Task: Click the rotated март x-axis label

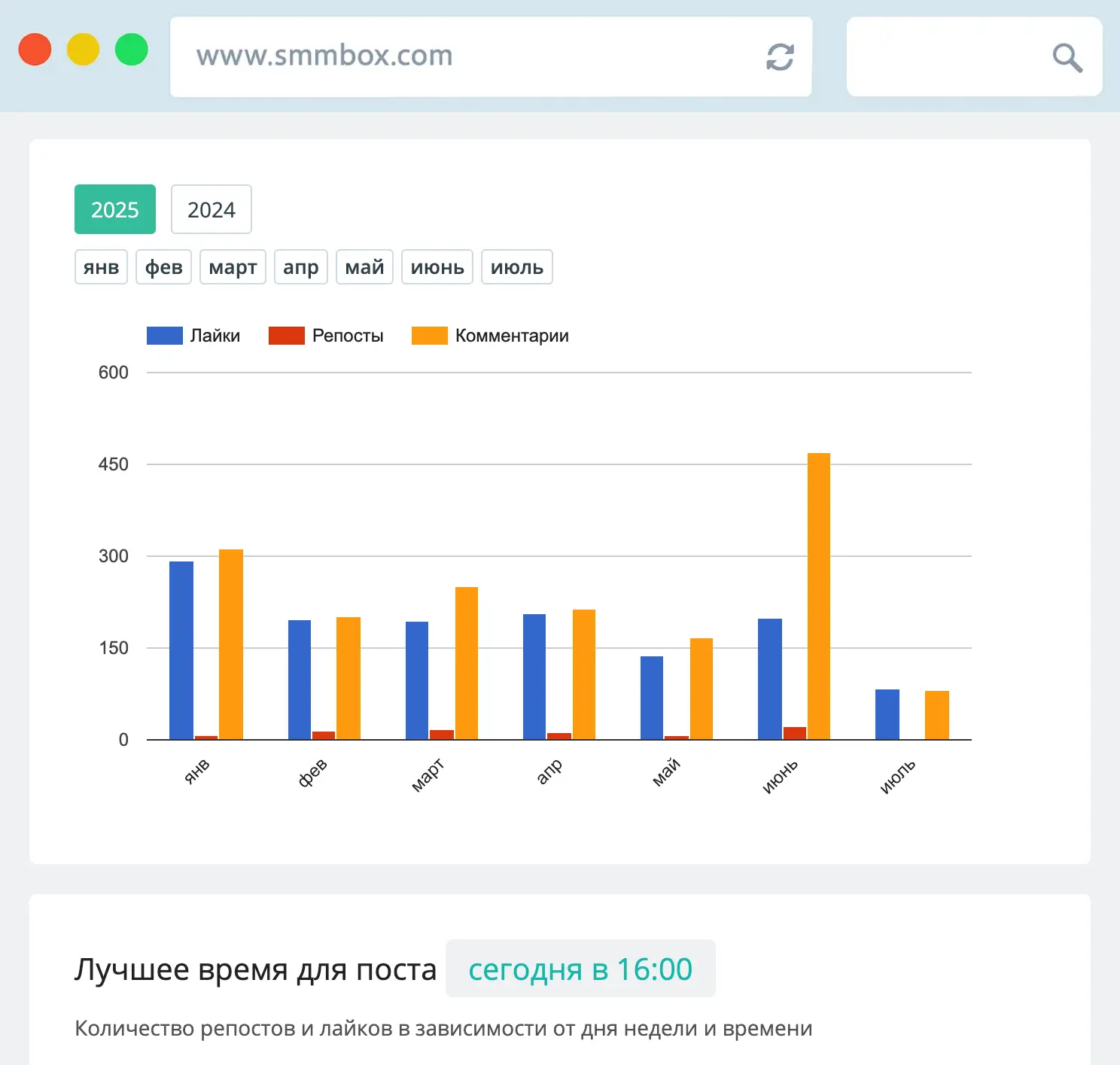Action: 428,776
